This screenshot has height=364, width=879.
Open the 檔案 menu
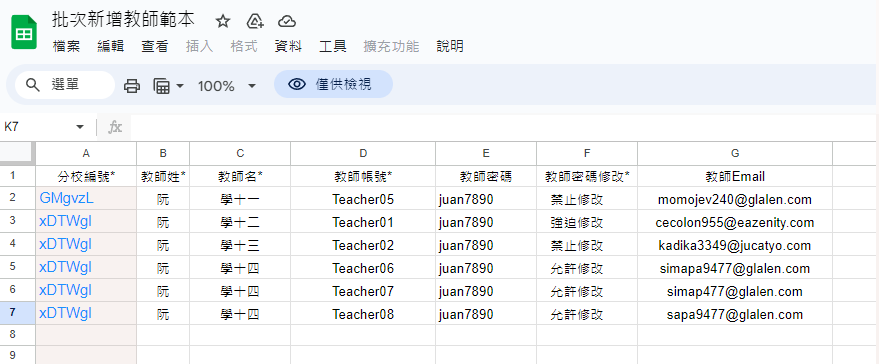coord(66,47)
